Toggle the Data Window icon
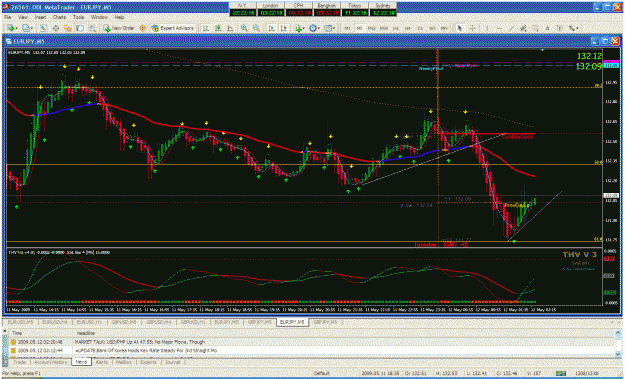The height and width of the screenshot is (379, 625). pyautogui.click(x=56, y=28)
